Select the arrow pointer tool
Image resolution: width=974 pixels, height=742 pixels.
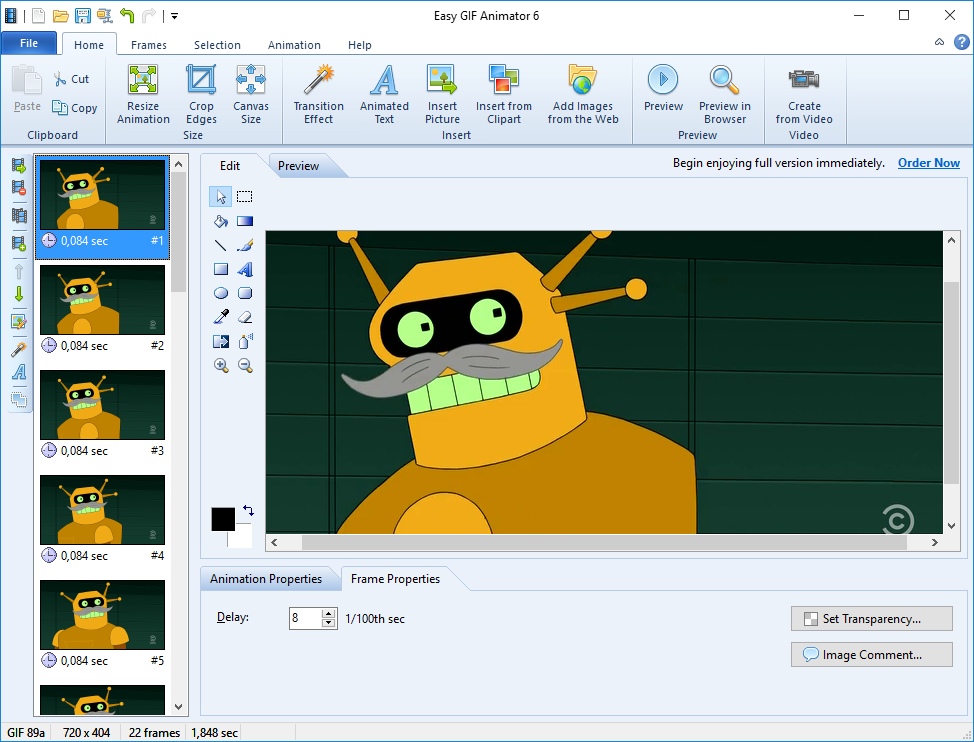coord(221,197)
